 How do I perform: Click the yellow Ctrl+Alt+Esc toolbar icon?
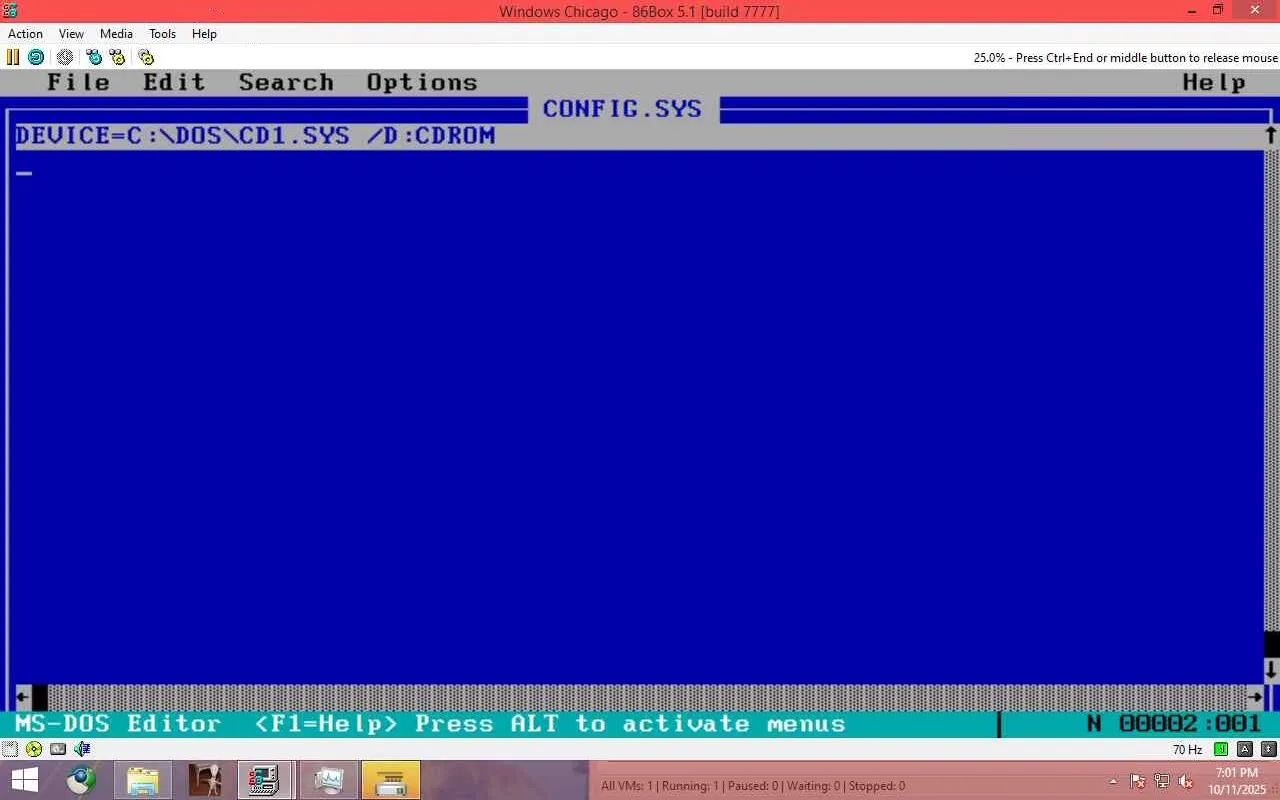pos(117,57)
